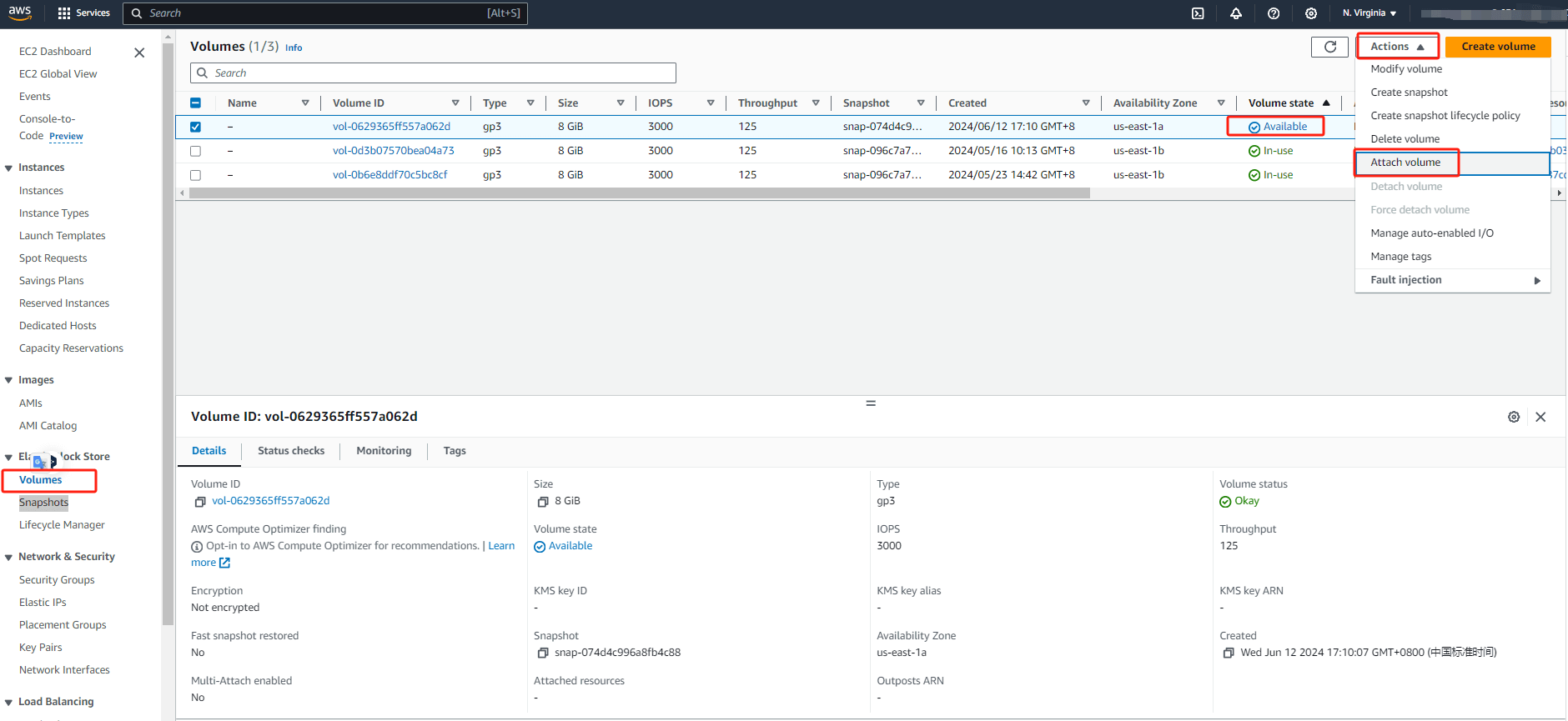Click the details panel resize handle
The image size is (1568, 721).
point(871,403)
